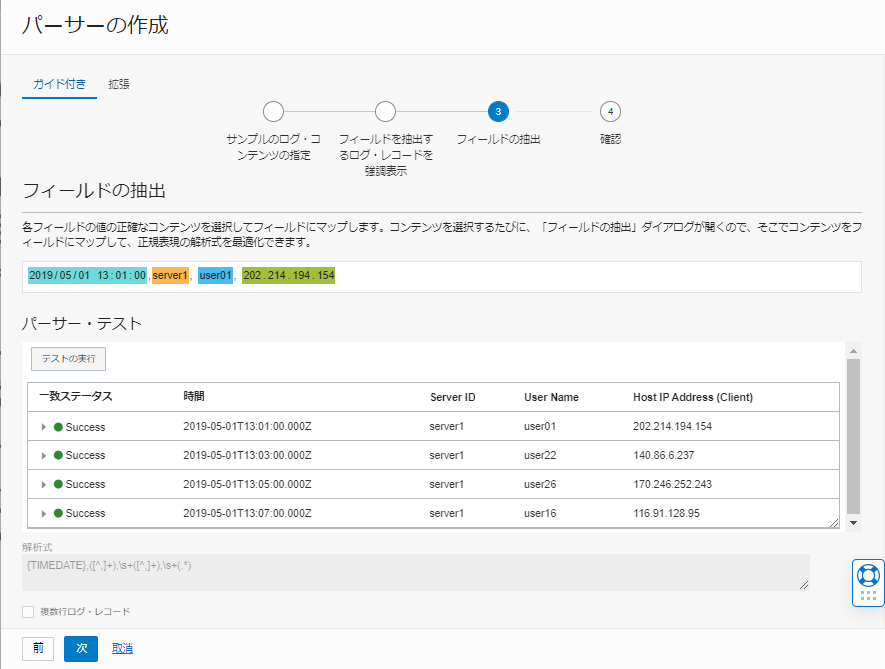Expand the user22 result row
This screenshot has height=669, width=885.
(x=43, y=456)
